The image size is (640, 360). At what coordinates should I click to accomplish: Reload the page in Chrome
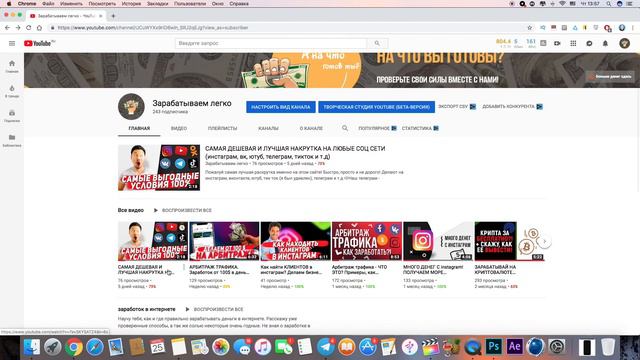(x=29, y=28)
